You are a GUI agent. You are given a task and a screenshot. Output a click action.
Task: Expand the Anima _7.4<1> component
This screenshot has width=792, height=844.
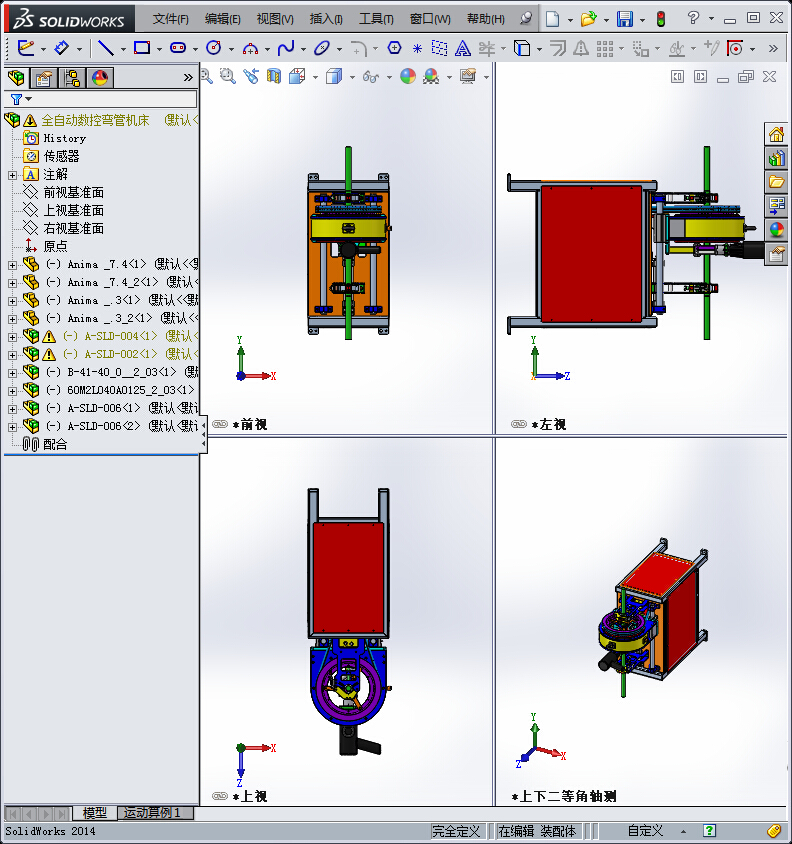[x=12, y=265]
